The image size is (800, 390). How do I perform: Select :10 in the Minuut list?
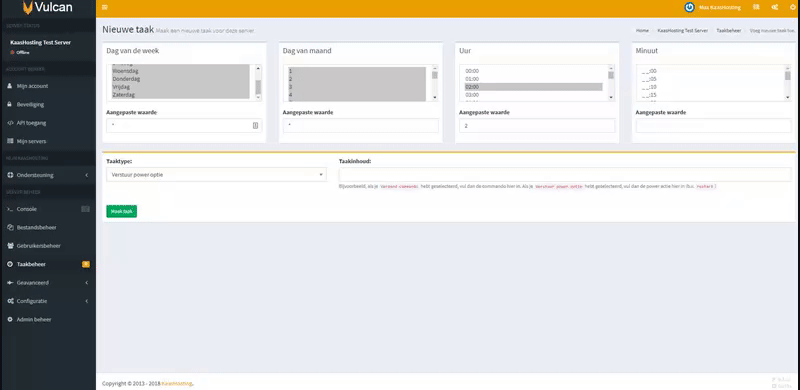pos(710,87)
